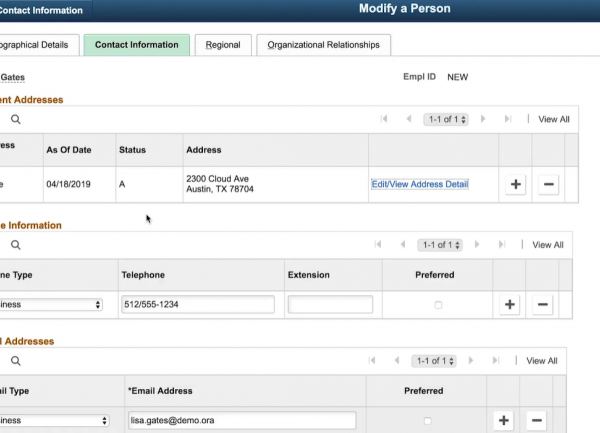Click the Empl ID value NEW
Viewport: 600px width, 433px height.
[458, 77]
